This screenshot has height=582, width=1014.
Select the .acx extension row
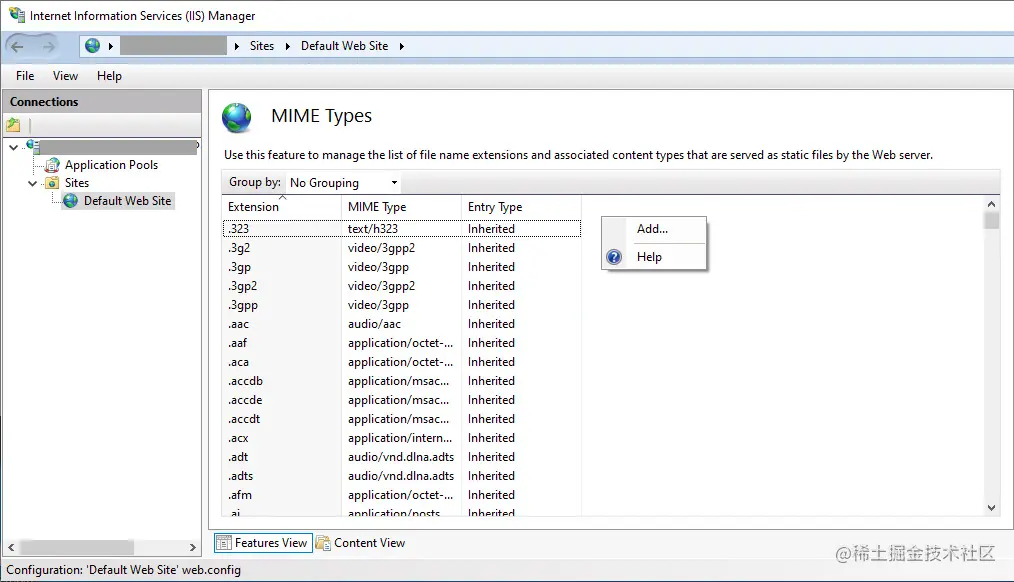[x=402, y=438]
